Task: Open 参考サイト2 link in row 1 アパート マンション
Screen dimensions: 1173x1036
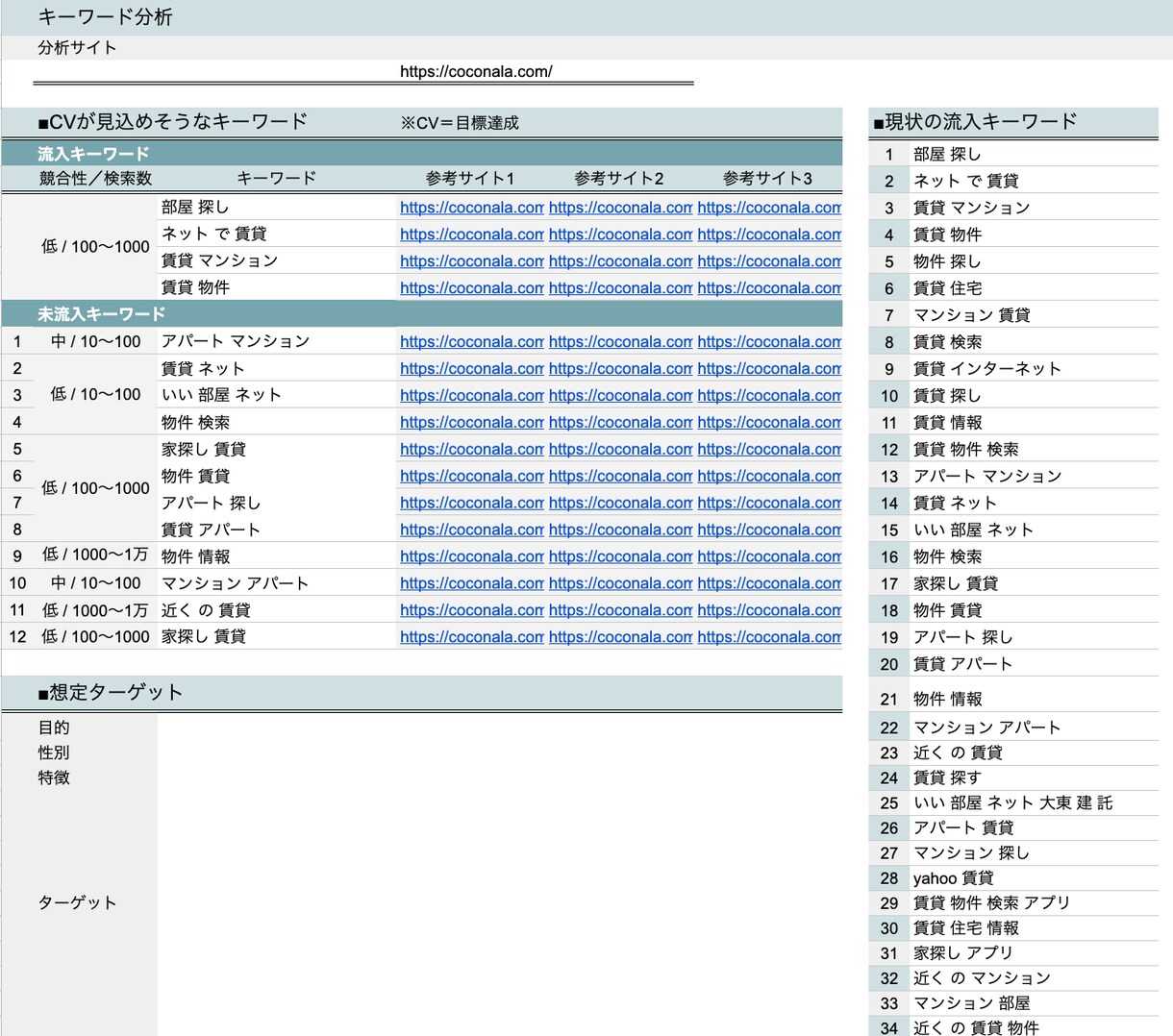Action: 621,341
